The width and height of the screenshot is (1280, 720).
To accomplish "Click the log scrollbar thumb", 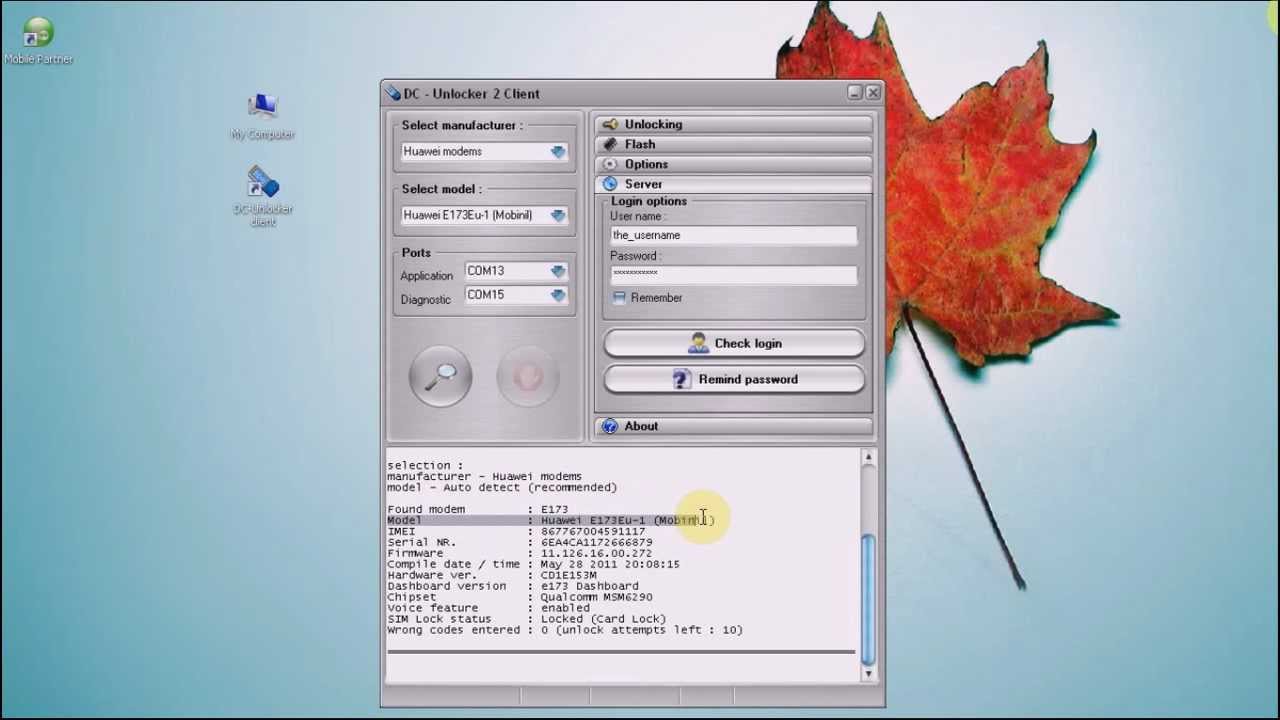I will point(868,598).
